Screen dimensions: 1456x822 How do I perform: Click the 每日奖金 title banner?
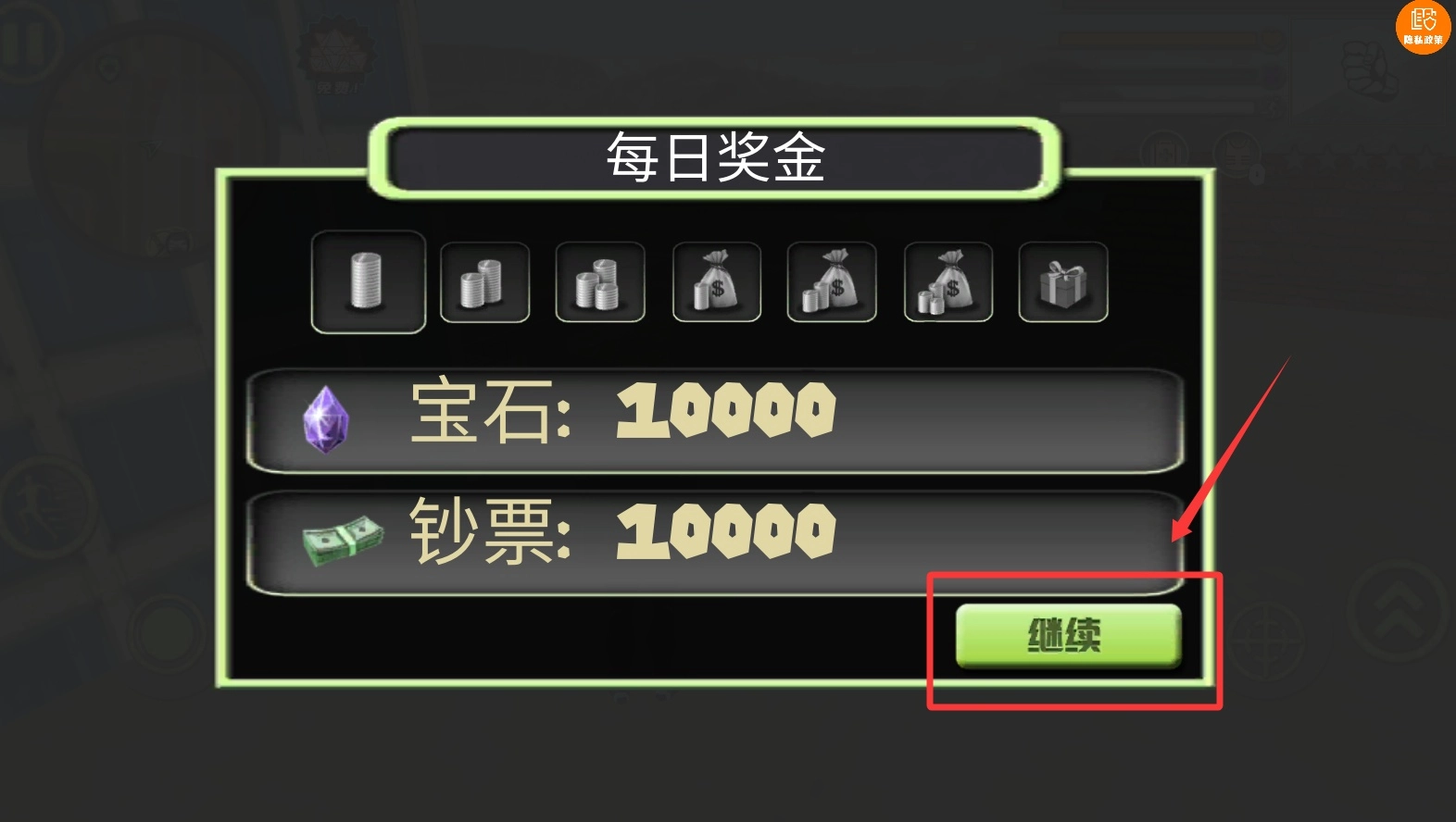tap(714, 157)
